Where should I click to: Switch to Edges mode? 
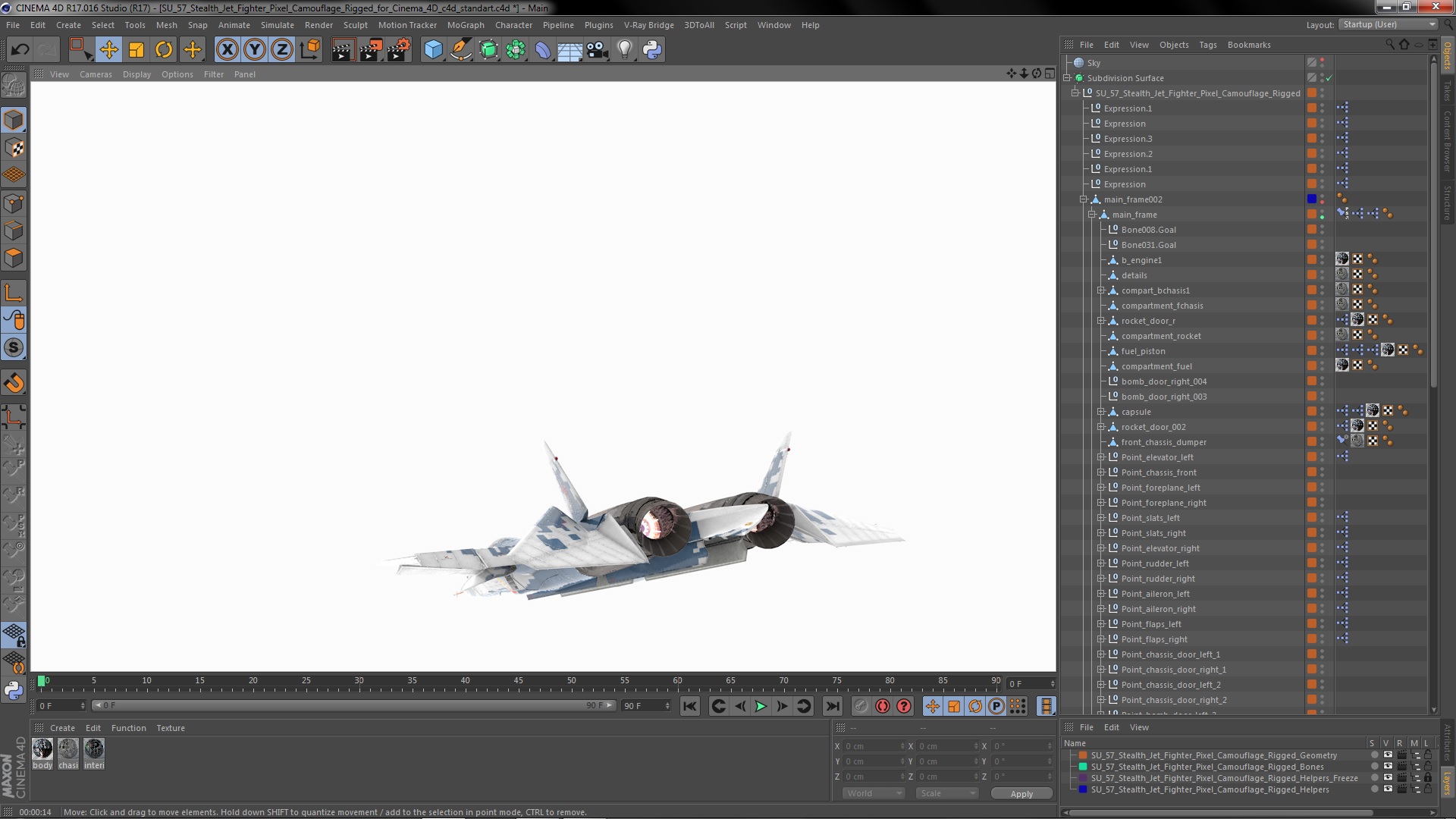pyautogui.click(x=14, y=231)
